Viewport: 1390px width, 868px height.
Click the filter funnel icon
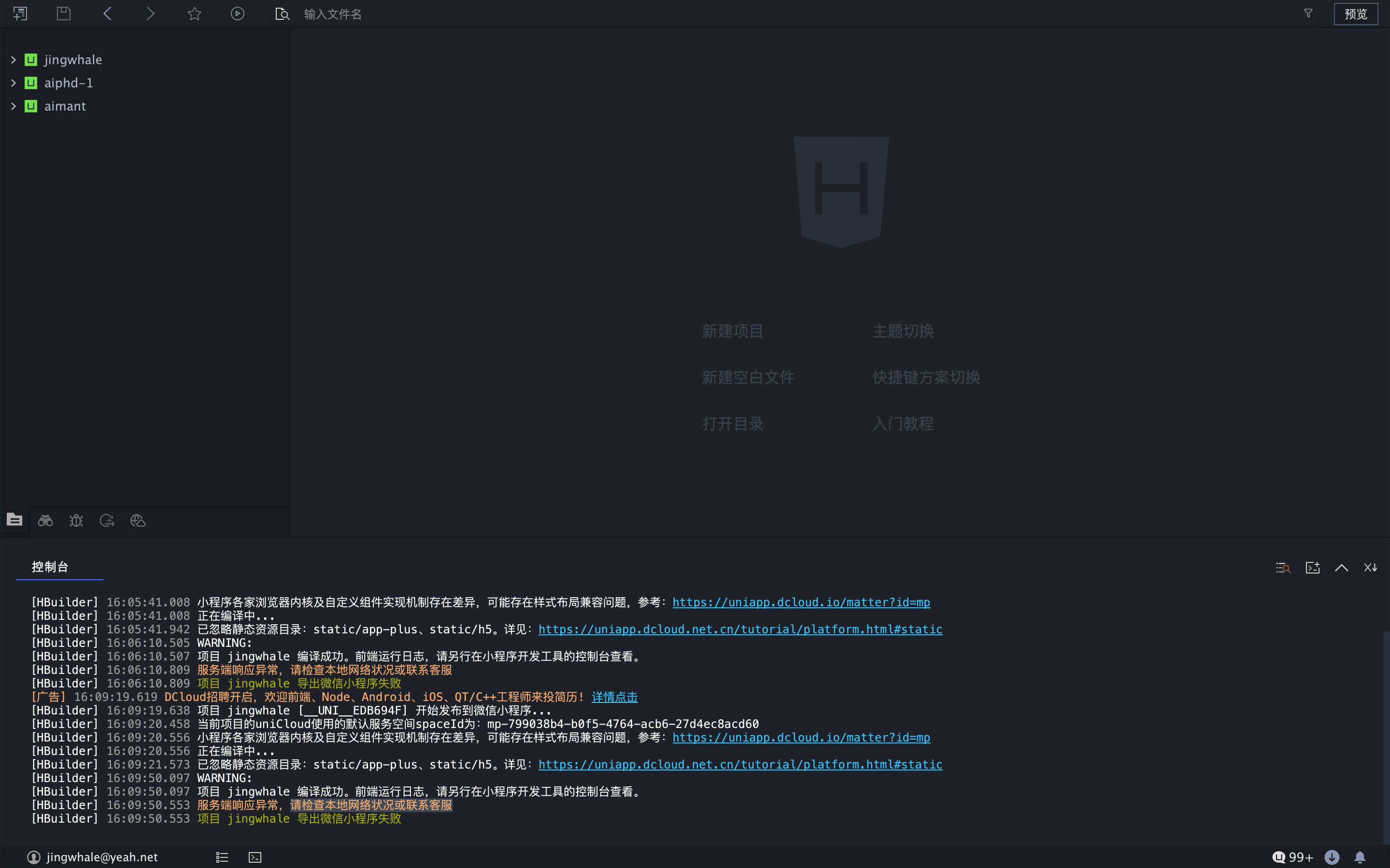[x=1308, y=13]
